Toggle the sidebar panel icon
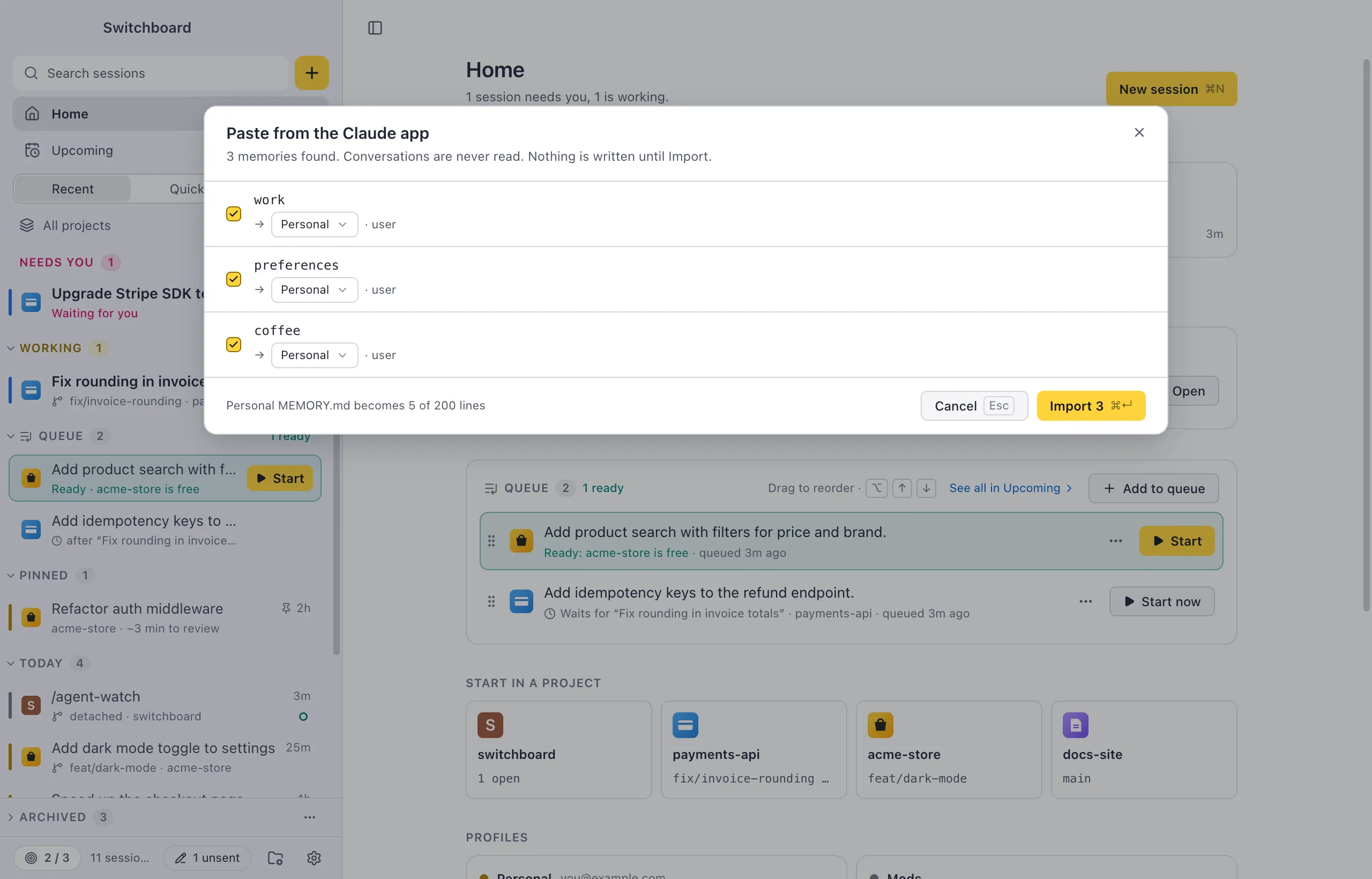 tap(375, 27)
